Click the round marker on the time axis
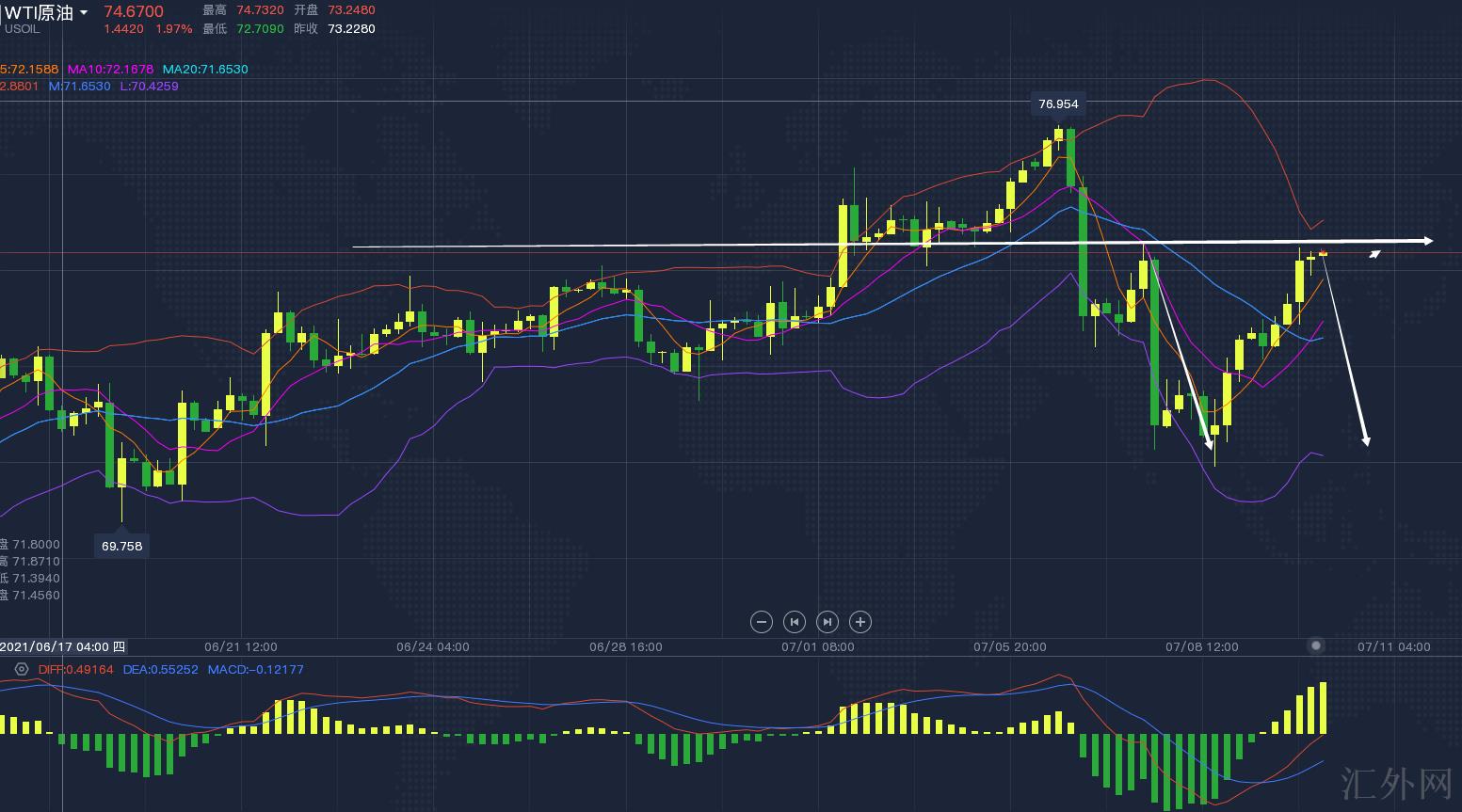 [x=1316, y=645]
